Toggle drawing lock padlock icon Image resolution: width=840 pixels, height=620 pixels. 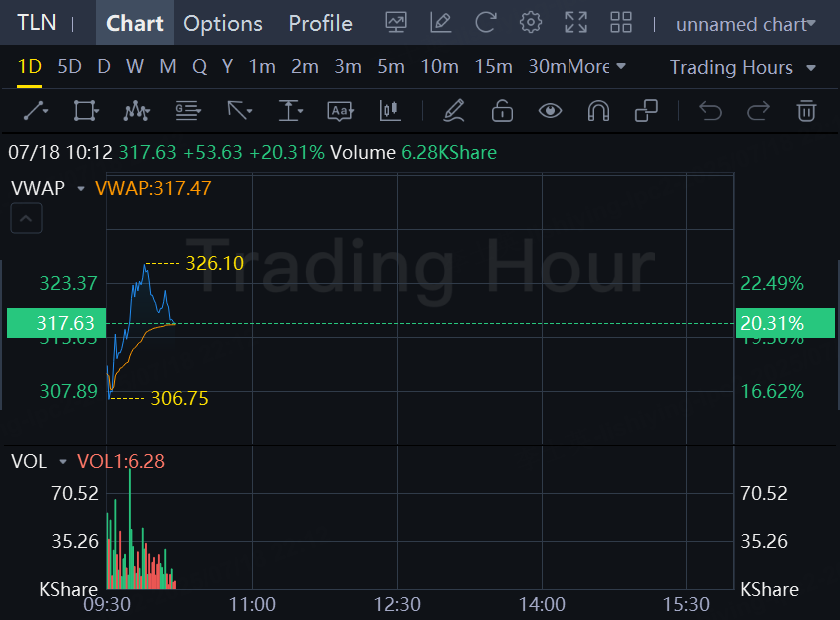tap(502, 111)
